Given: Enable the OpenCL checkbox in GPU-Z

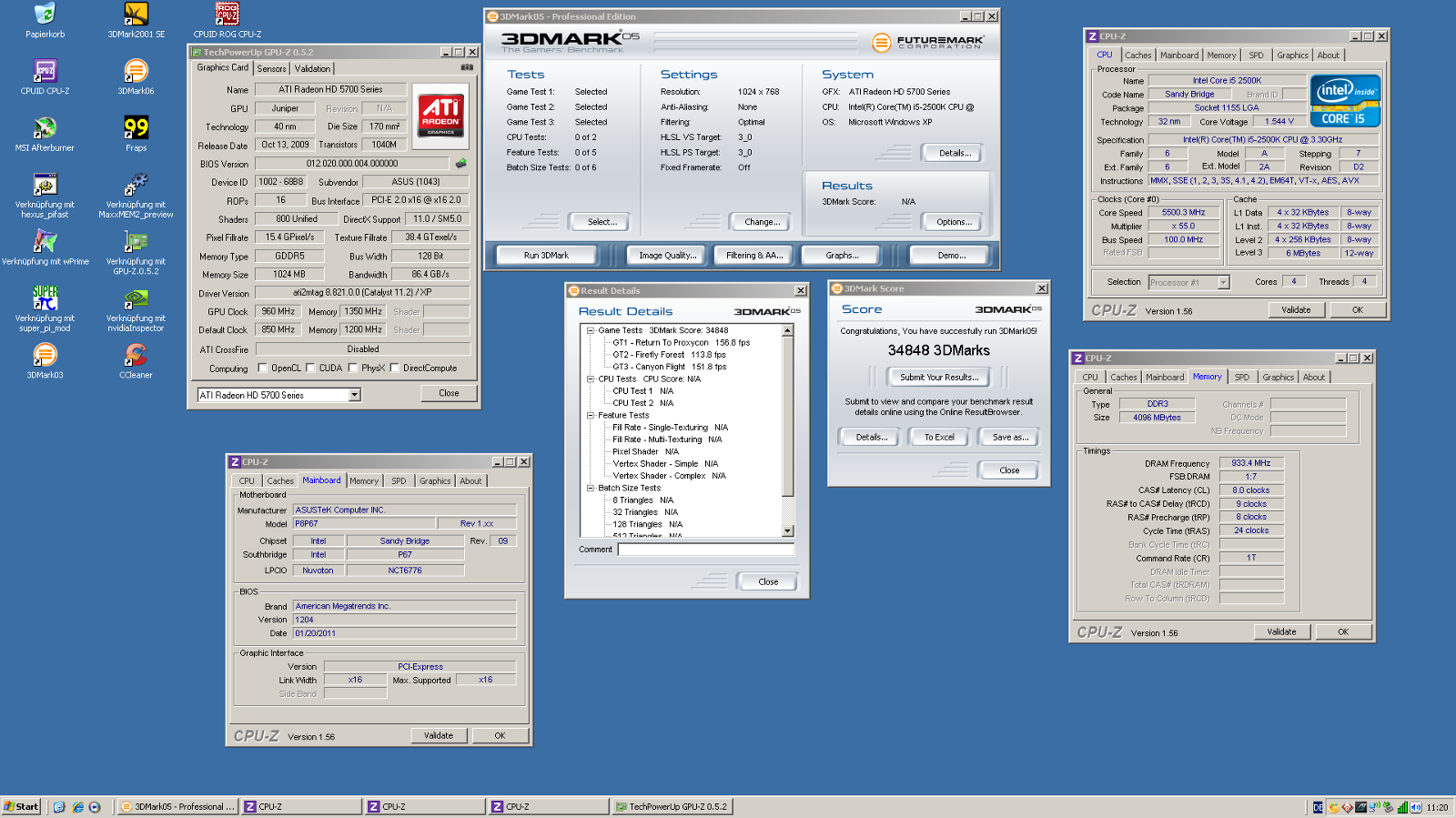Looking at the screenshot, I should tap(263, 369).
